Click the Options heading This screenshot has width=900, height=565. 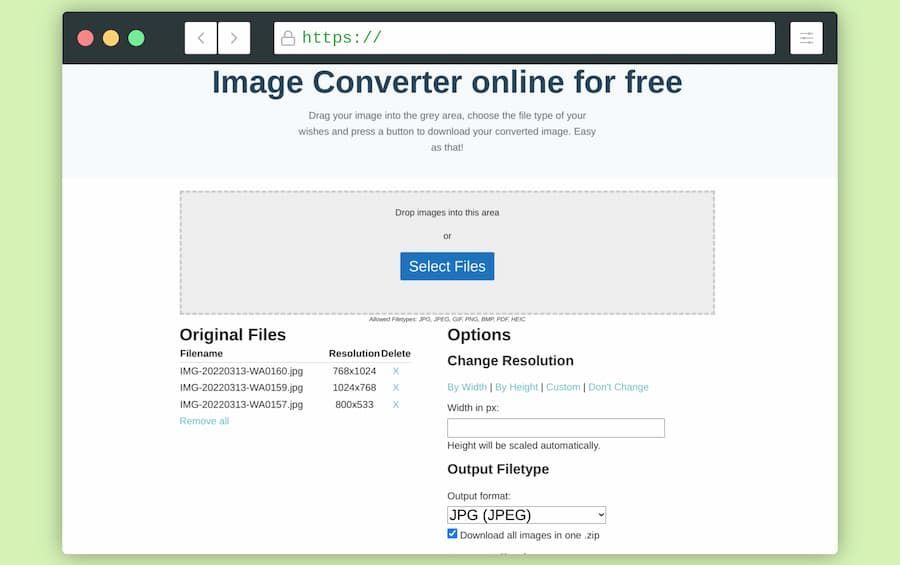(479, 335)
